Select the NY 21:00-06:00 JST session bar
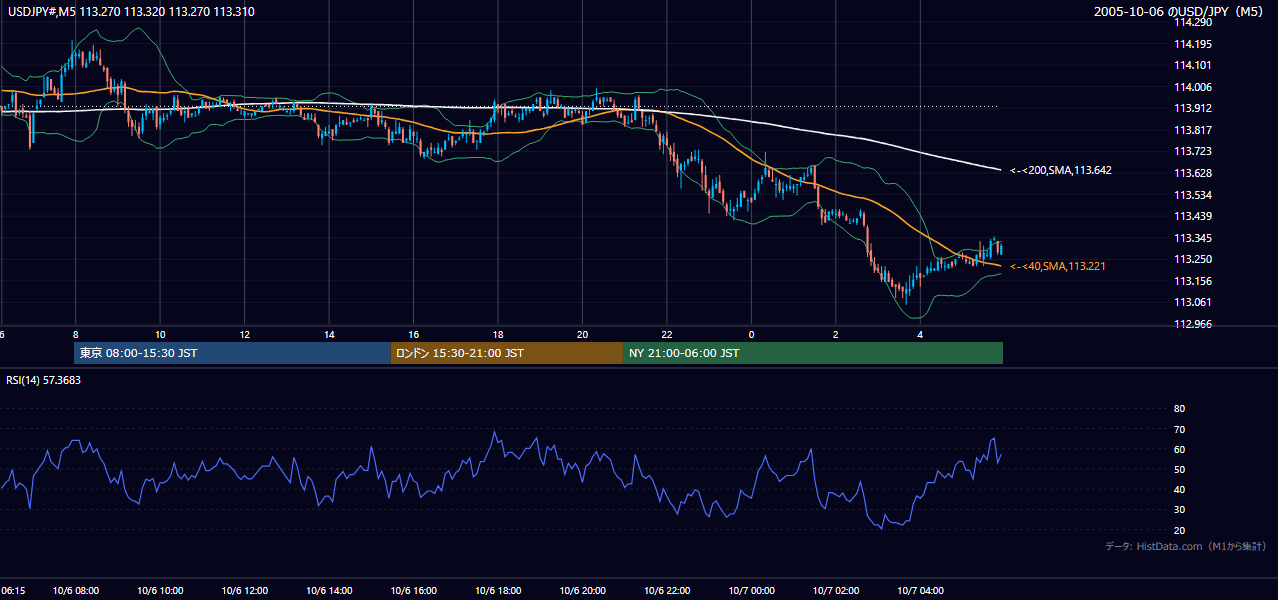The image size is (1278, 600). click(x=813, y=353)
